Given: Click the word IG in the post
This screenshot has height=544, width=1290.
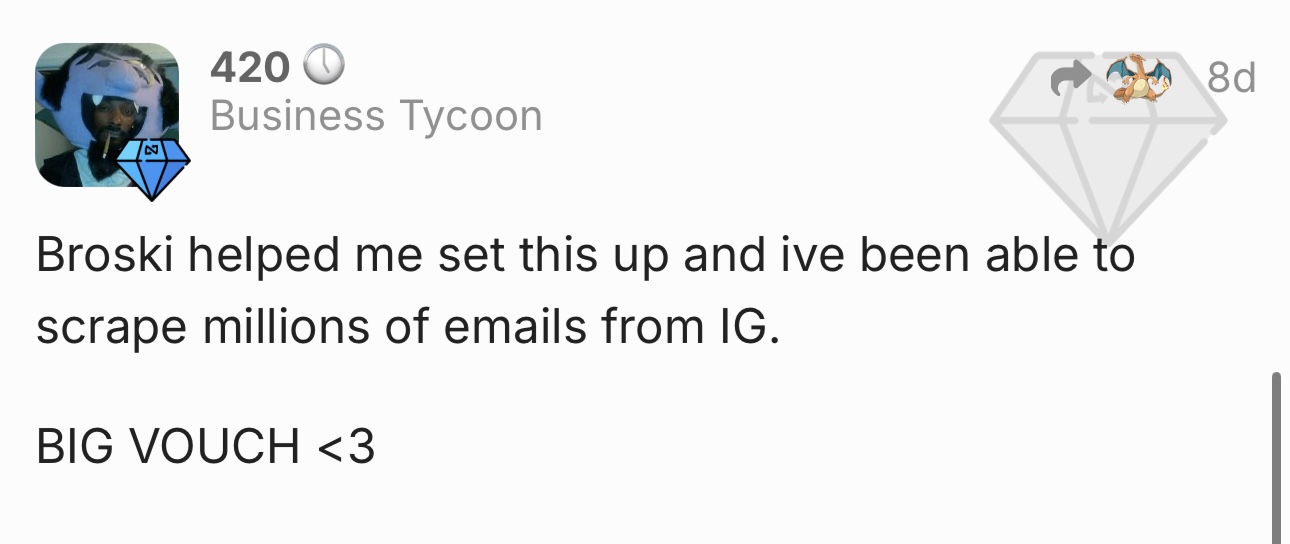Looking at the screenshot, I should pos(746,329).
